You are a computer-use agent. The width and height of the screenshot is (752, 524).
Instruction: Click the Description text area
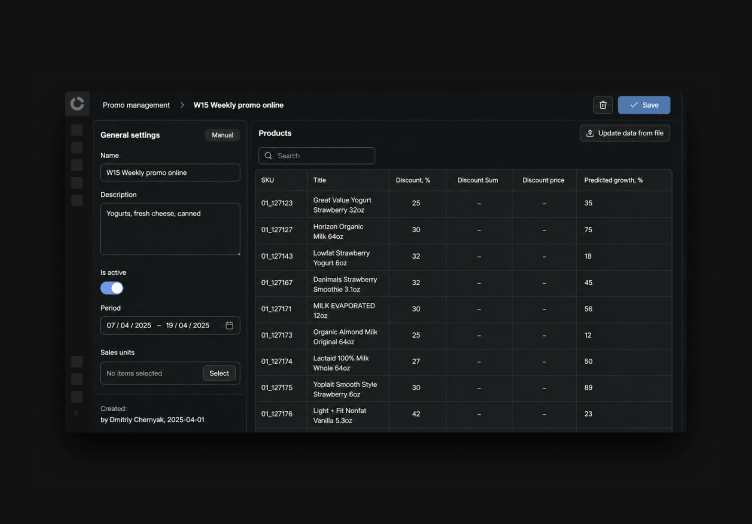pos(170,229)
